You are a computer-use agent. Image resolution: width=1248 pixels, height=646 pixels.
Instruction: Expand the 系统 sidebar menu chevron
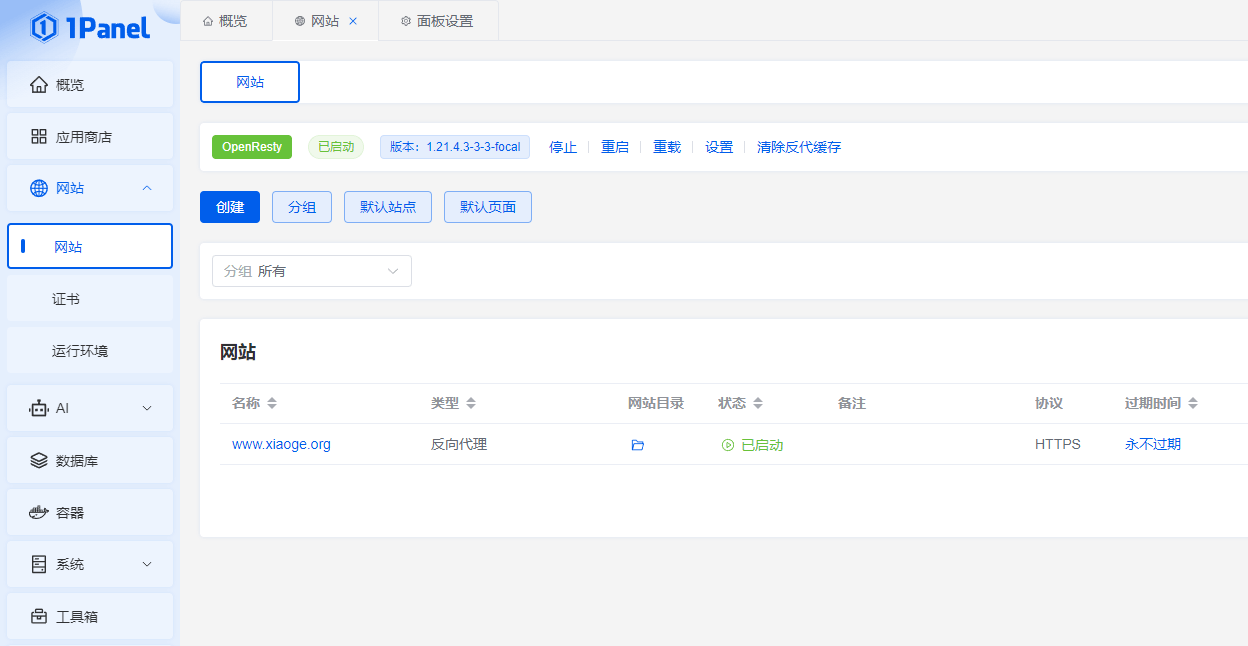[x=147, y=564]
